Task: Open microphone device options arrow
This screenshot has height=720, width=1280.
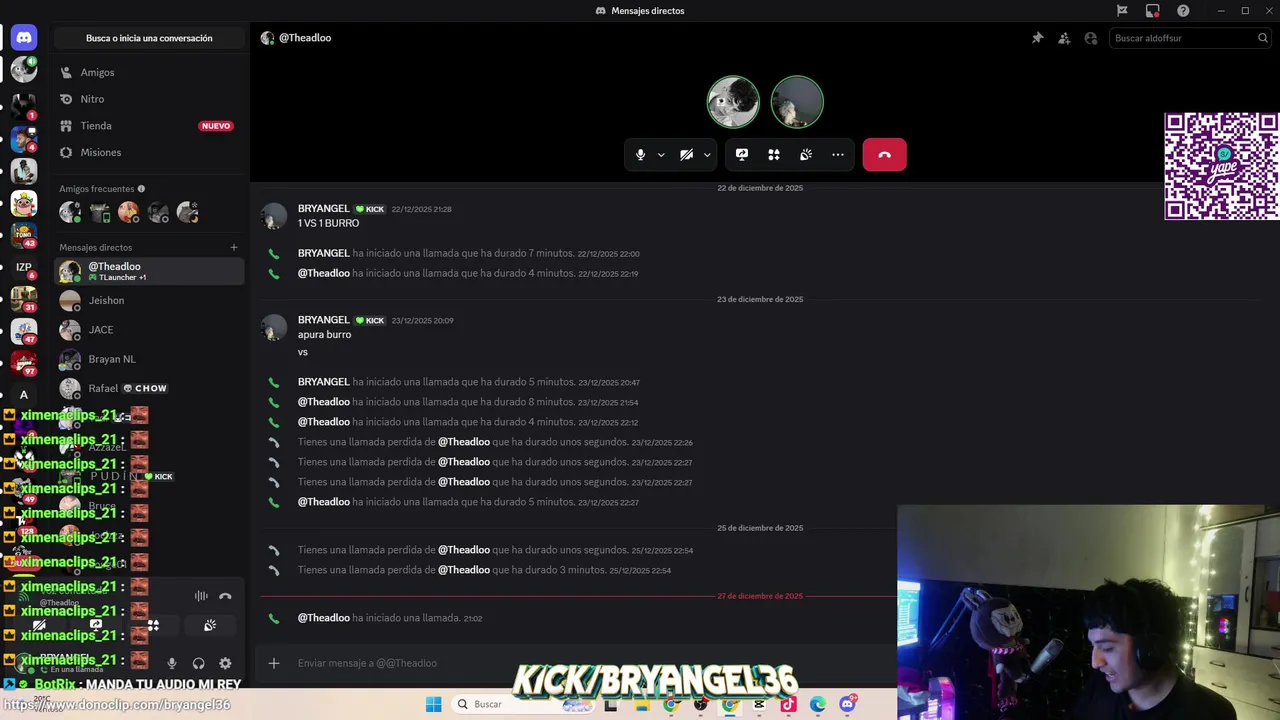Action: coord(661,155)
